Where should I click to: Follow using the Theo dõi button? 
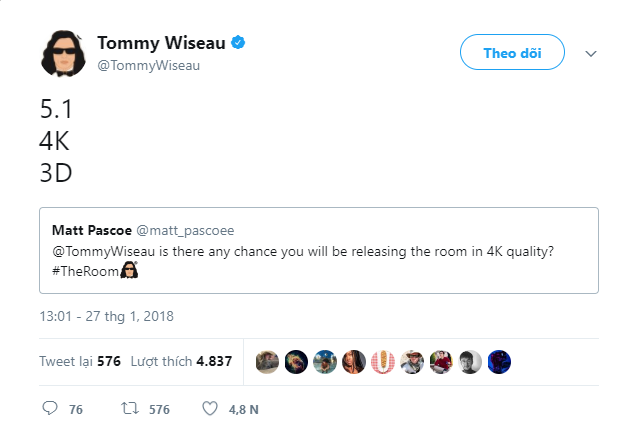[x=512, y=52]
